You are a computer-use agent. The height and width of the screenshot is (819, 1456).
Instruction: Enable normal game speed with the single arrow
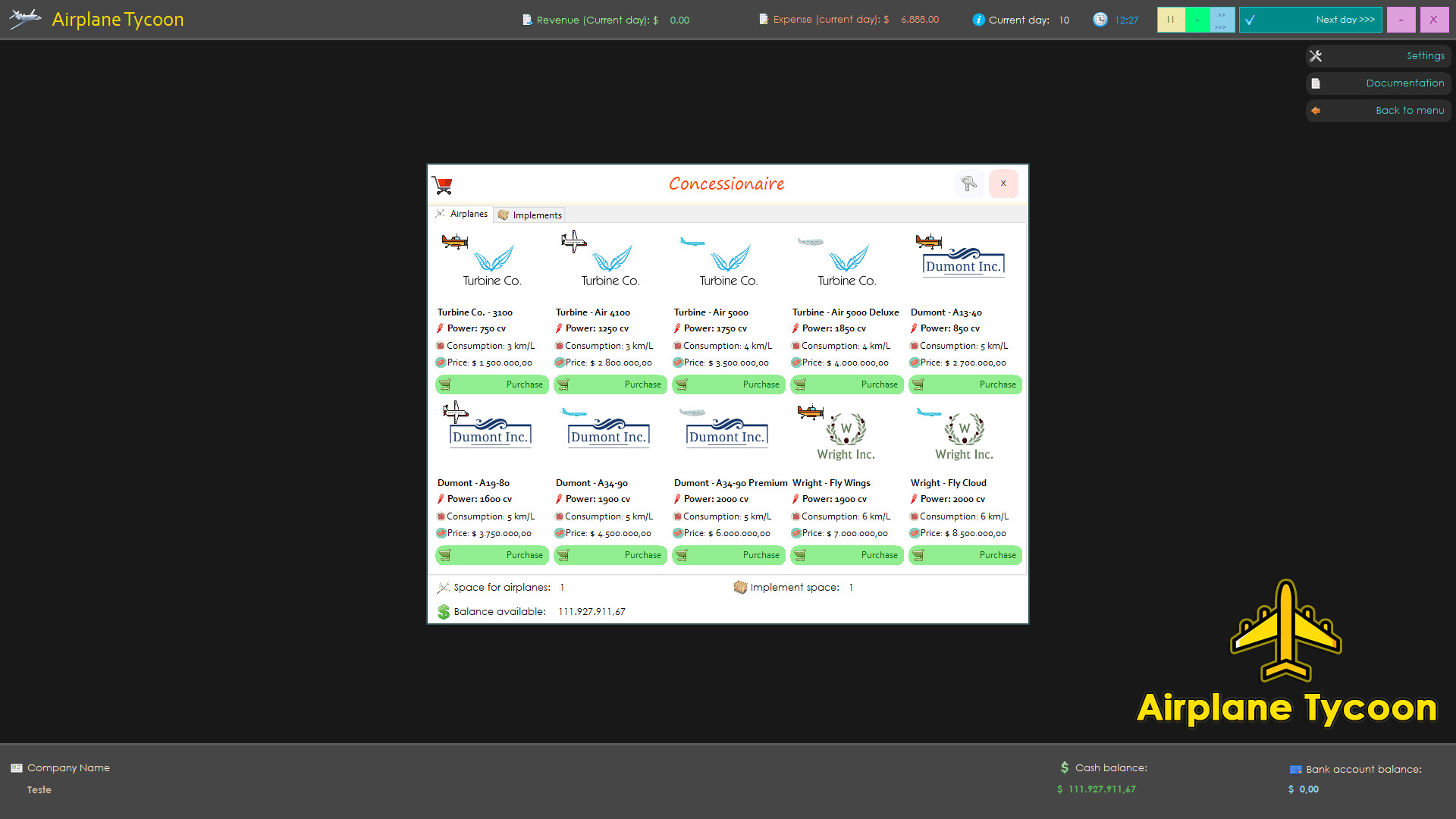(x=1197, y=20)
